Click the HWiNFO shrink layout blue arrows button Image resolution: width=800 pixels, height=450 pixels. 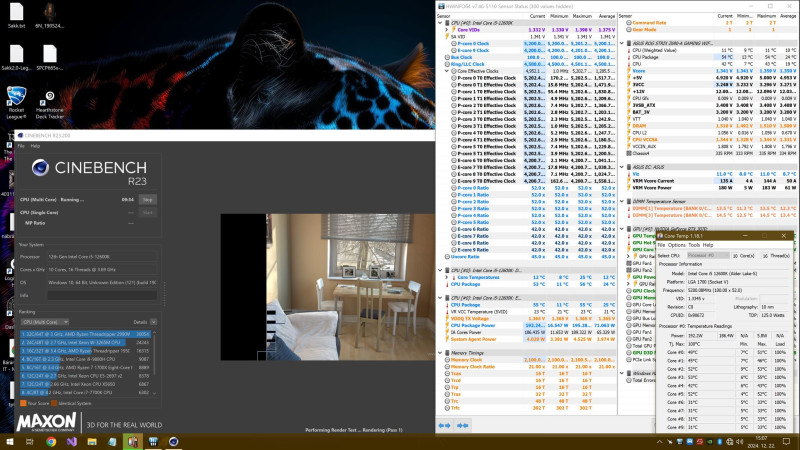click(x=463, y=425)
